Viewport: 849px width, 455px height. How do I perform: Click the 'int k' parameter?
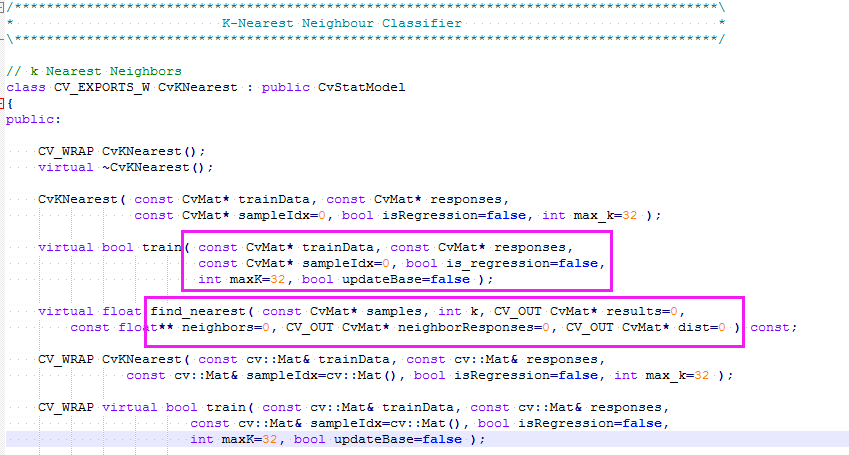click(x=458, y=311)
